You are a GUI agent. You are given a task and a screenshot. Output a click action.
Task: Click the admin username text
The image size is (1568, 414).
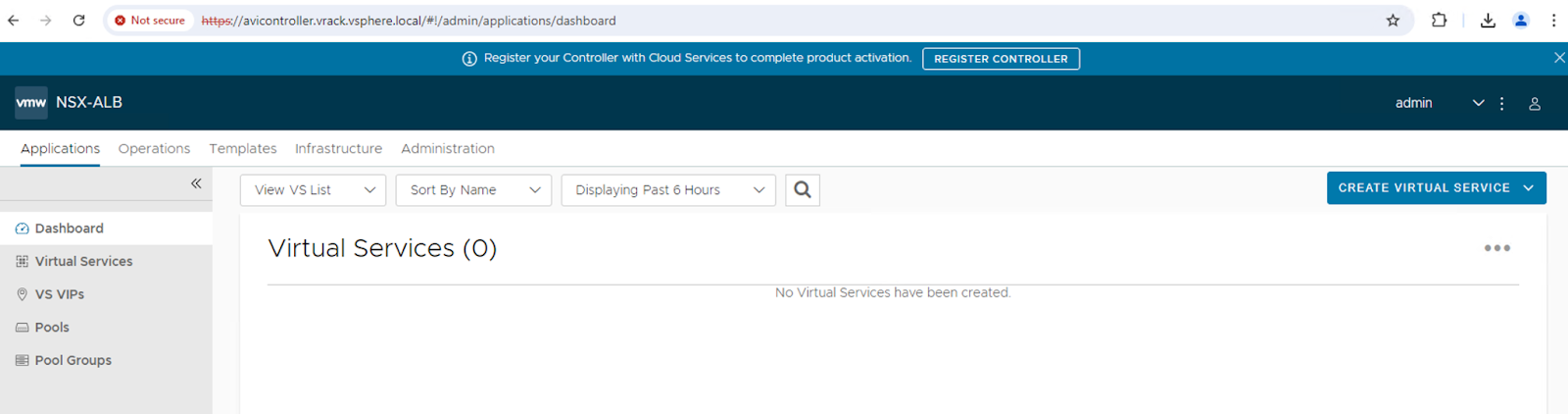coord(1413,103)
